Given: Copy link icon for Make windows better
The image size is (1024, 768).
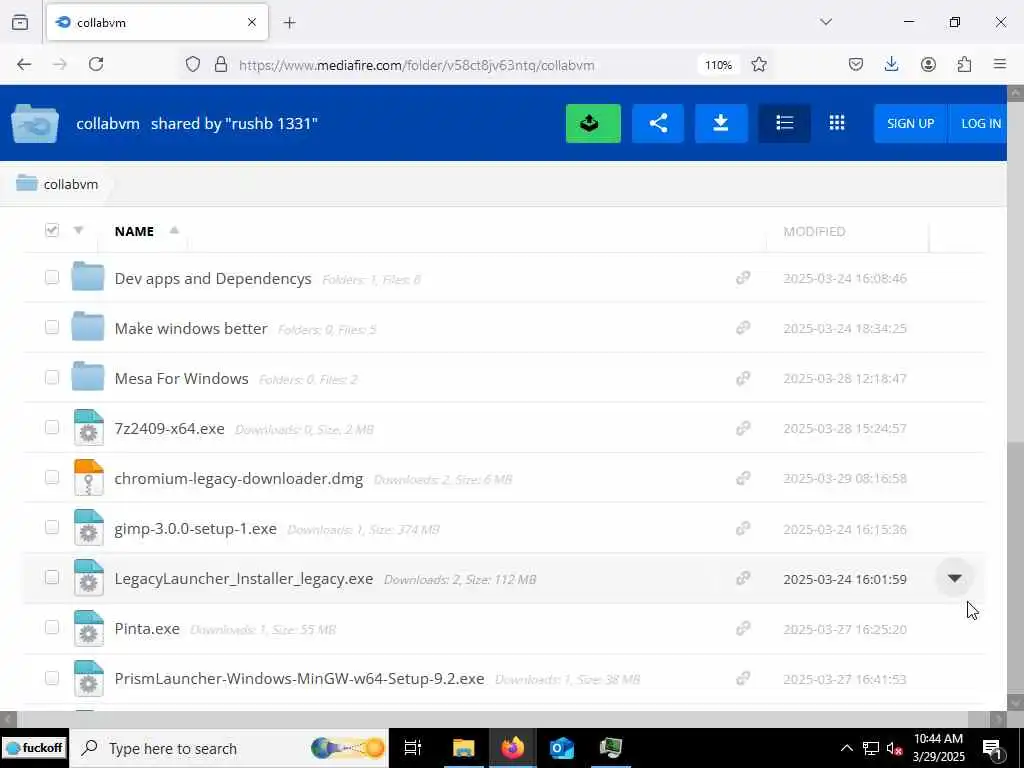Looking at the screenshot, I should click(x=743, y=328).
